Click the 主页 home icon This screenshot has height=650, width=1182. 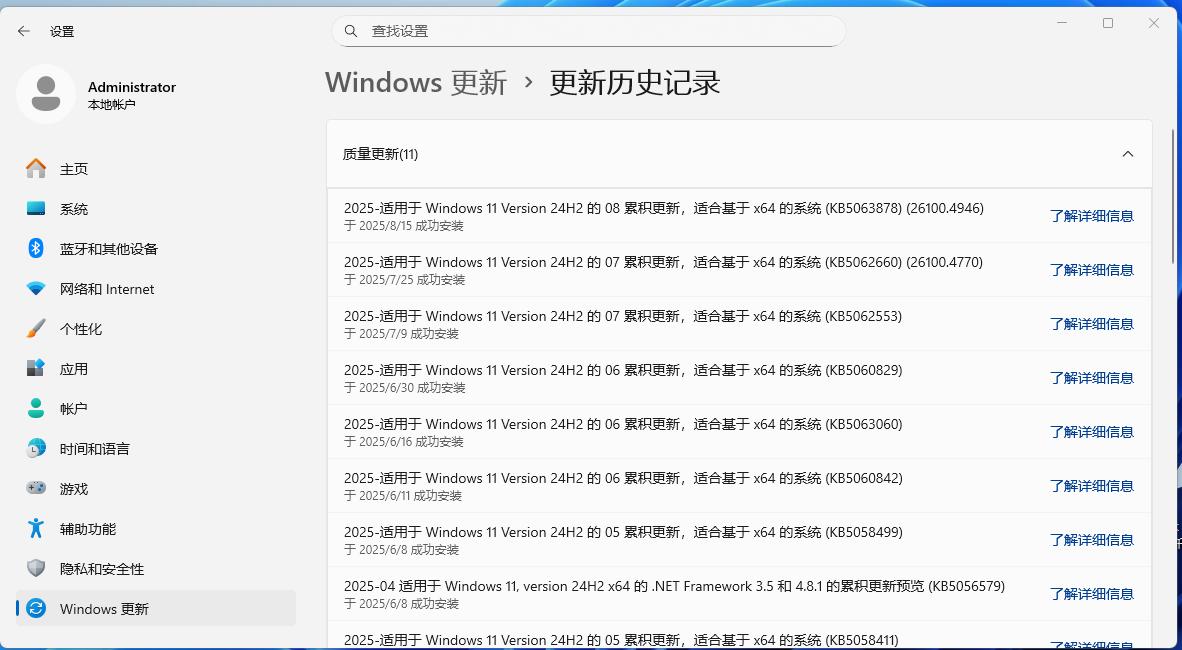coord(35,168)
